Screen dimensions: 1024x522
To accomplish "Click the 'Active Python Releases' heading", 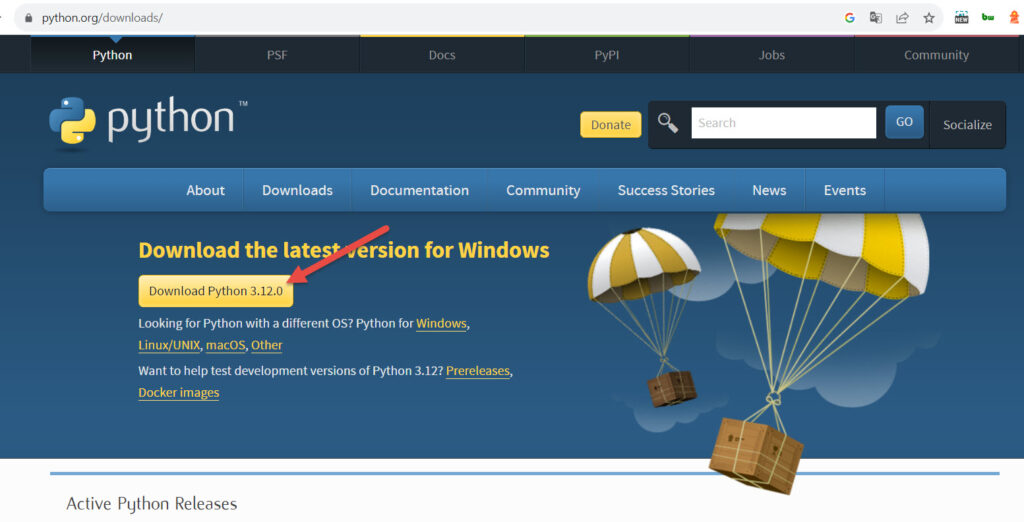I will click(152, 504).
